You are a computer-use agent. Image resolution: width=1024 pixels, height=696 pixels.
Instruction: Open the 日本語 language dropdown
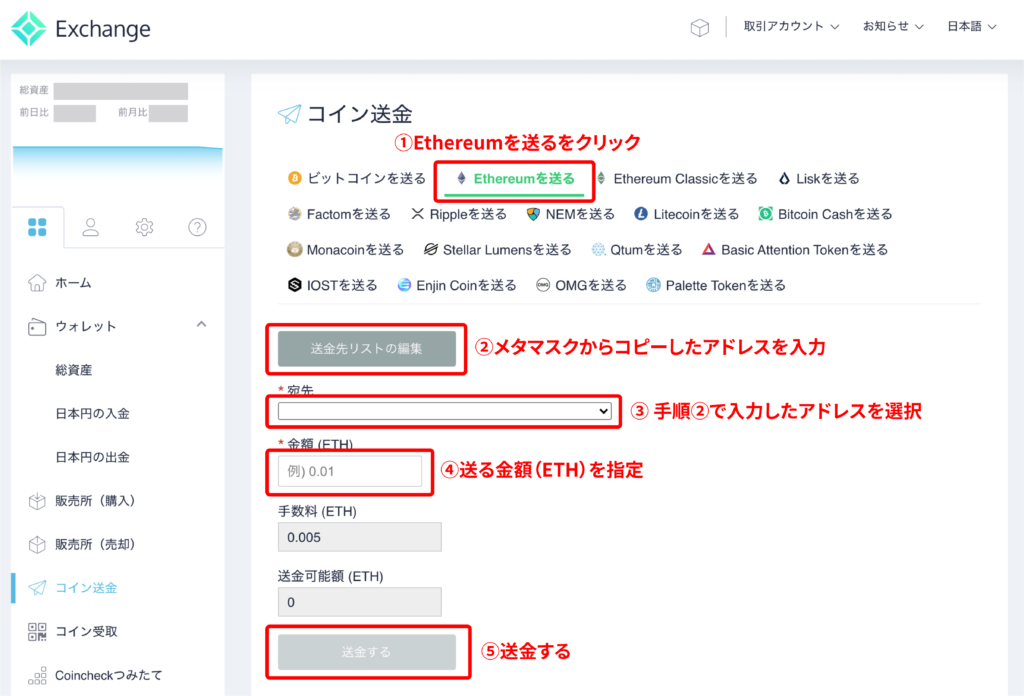tap(971, 27)
